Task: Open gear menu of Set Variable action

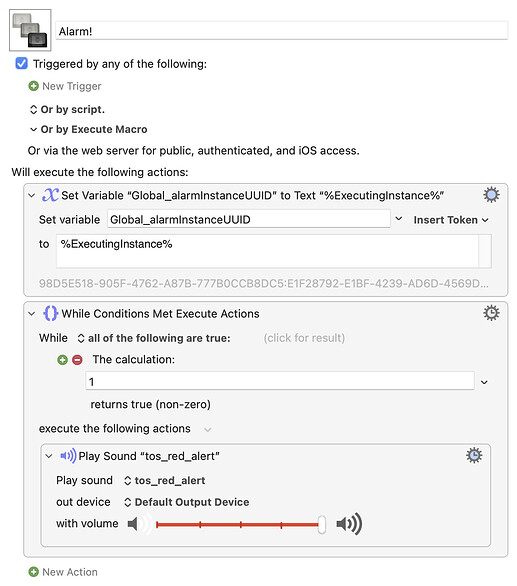Action: click(491, 195)
